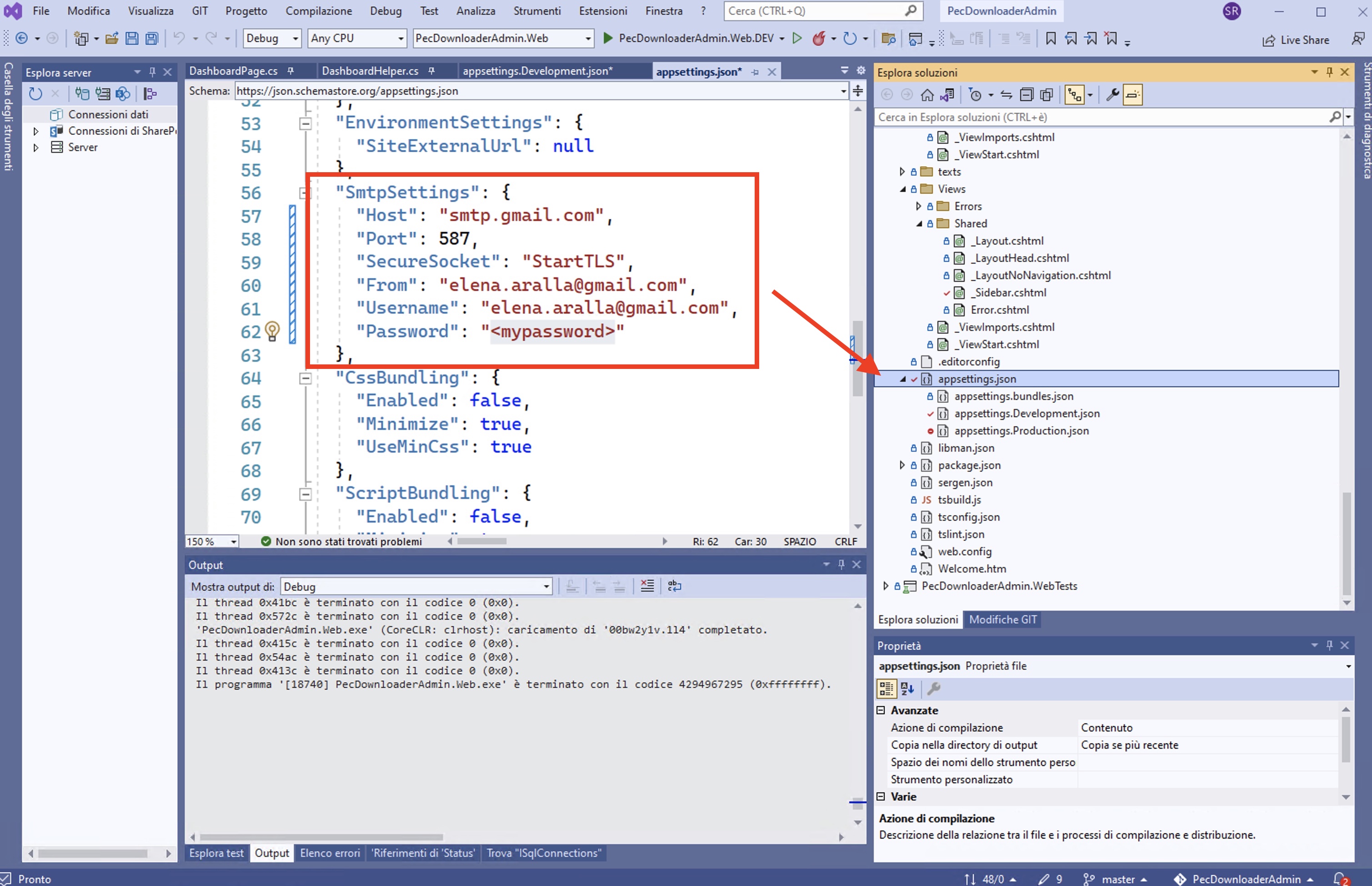The image size is (1372, 886).
Task: Click the lightbulb quick action on line 62
Action: [272, 331]
